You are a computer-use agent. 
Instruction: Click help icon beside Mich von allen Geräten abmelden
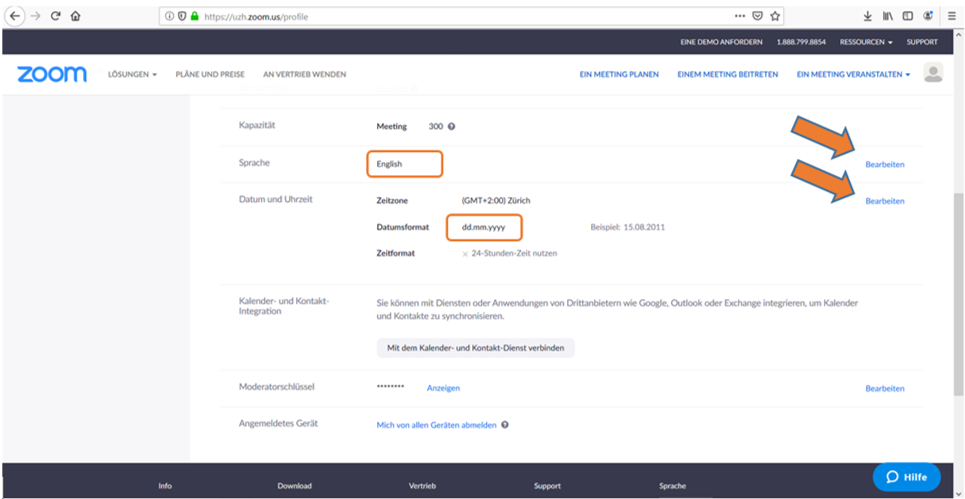pyautogui.click(x=505, y=425)
